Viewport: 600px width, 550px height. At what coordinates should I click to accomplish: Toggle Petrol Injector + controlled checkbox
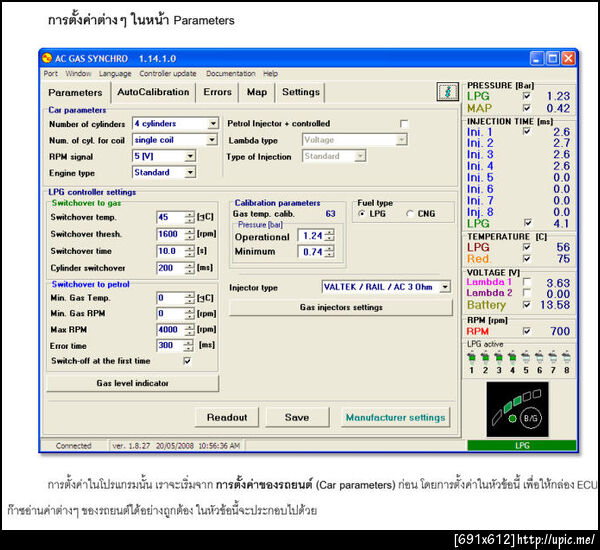[404, 124]
